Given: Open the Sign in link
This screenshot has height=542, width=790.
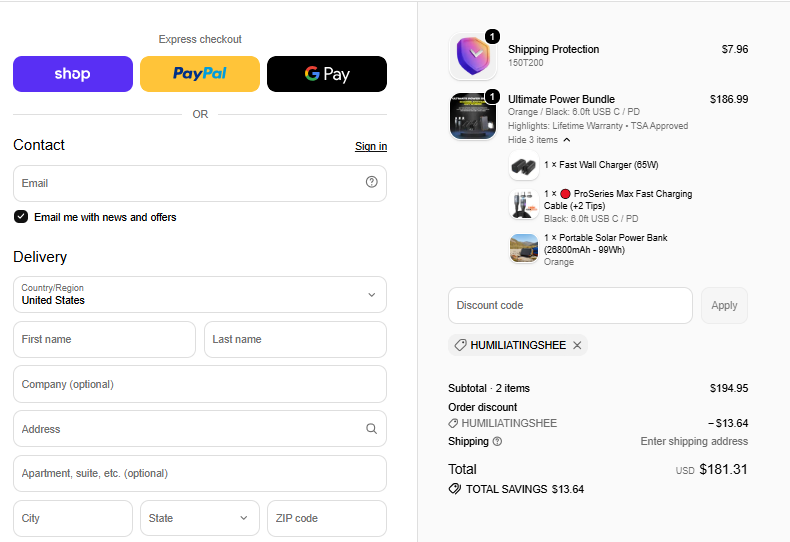Looking at the screenshot, I should (x=371, y=146).
